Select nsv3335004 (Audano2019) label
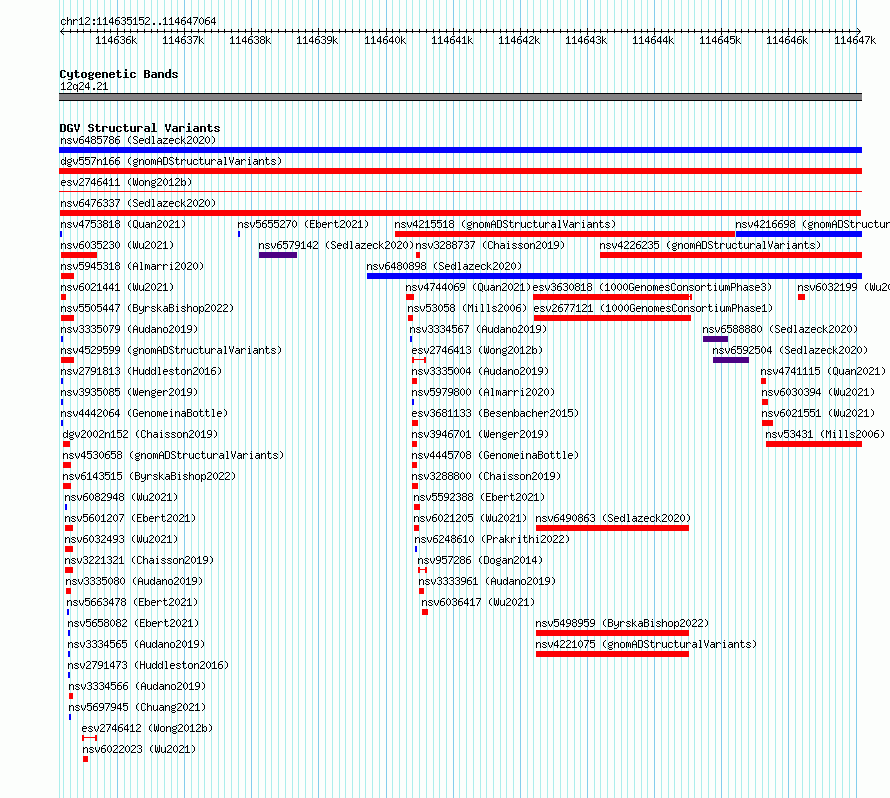Image resolution: width=890 pixels, height=798 pixels. pos(480,371)
